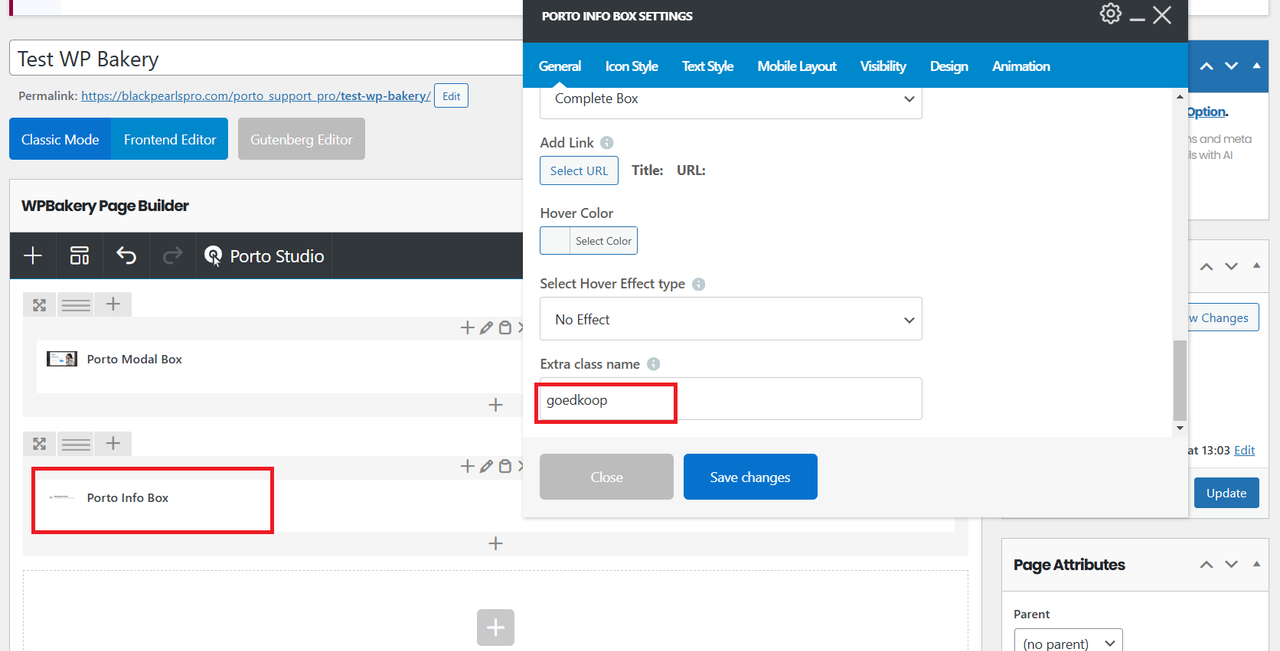Image resolution: width=1280 pixels, height=651 pixels.
Task: Click the Save changes button
Action: pyautogui.click(x=750, y=477)
